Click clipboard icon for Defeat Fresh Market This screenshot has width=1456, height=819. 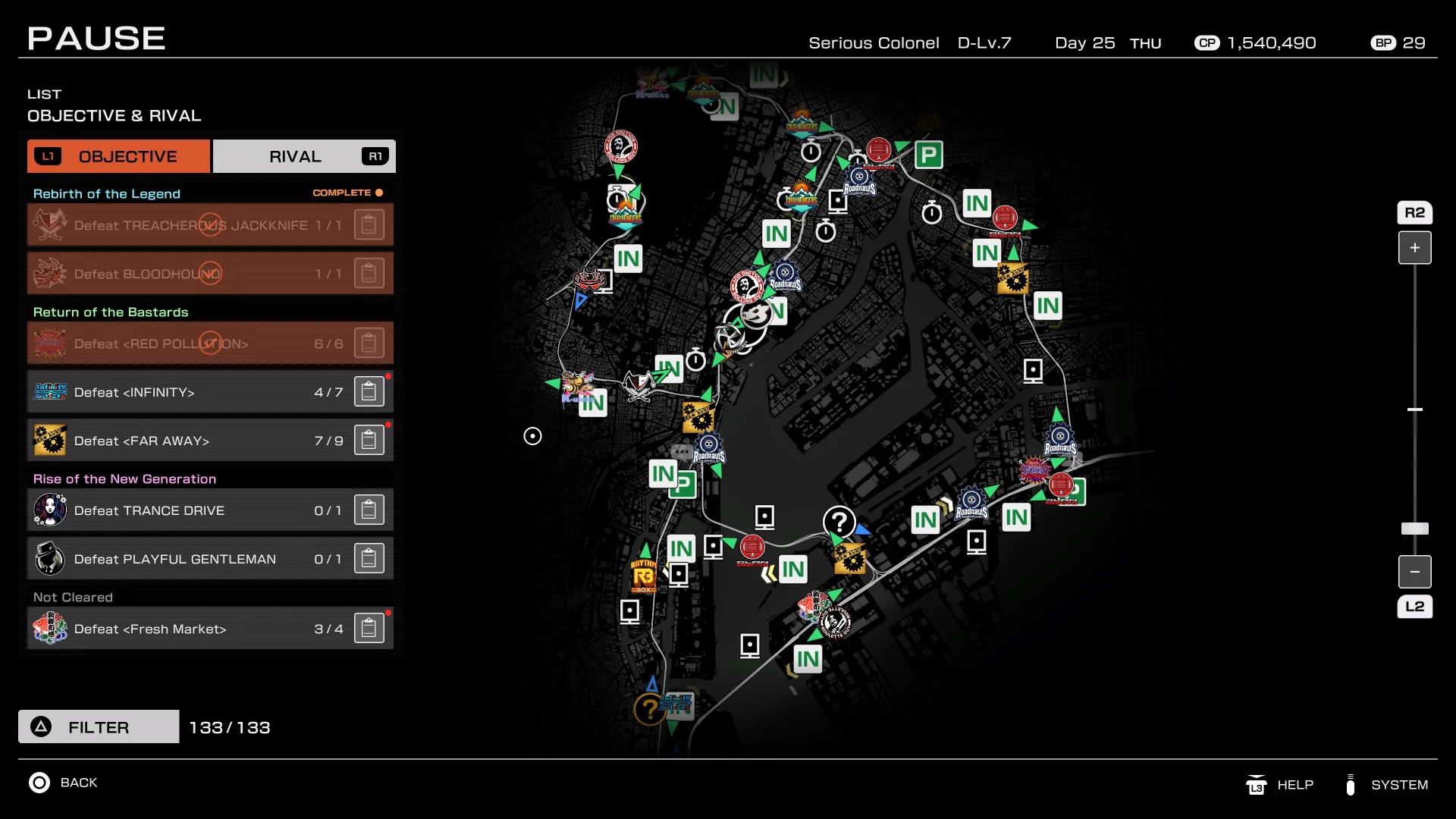pyautogui.click(x=369, y=629)
